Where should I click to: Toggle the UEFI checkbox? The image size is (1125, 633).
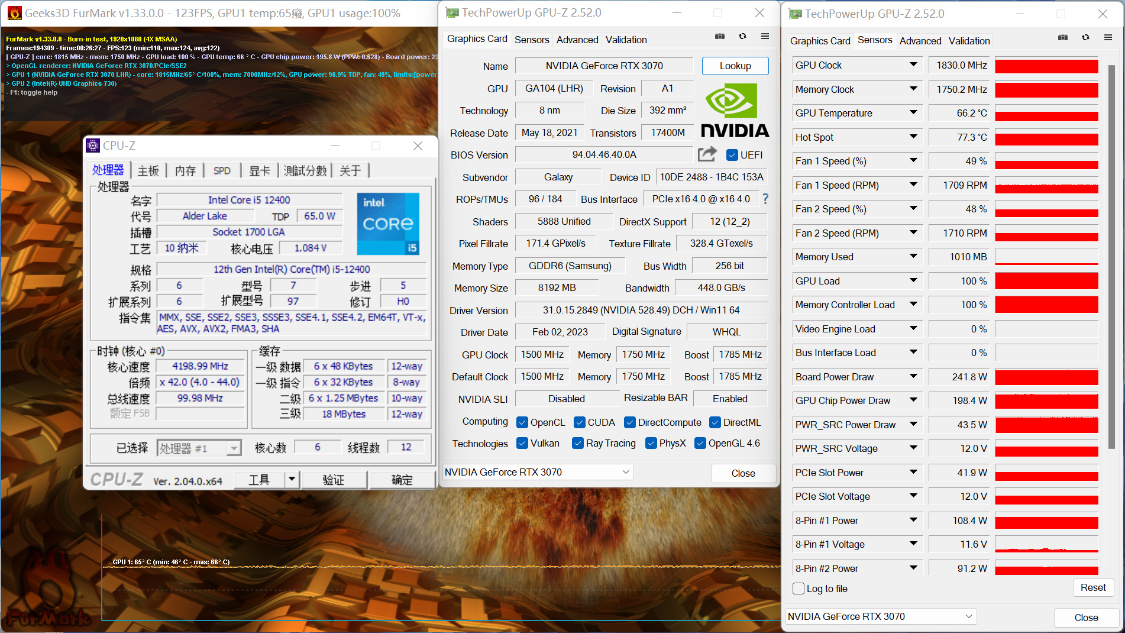click(732, 155)
